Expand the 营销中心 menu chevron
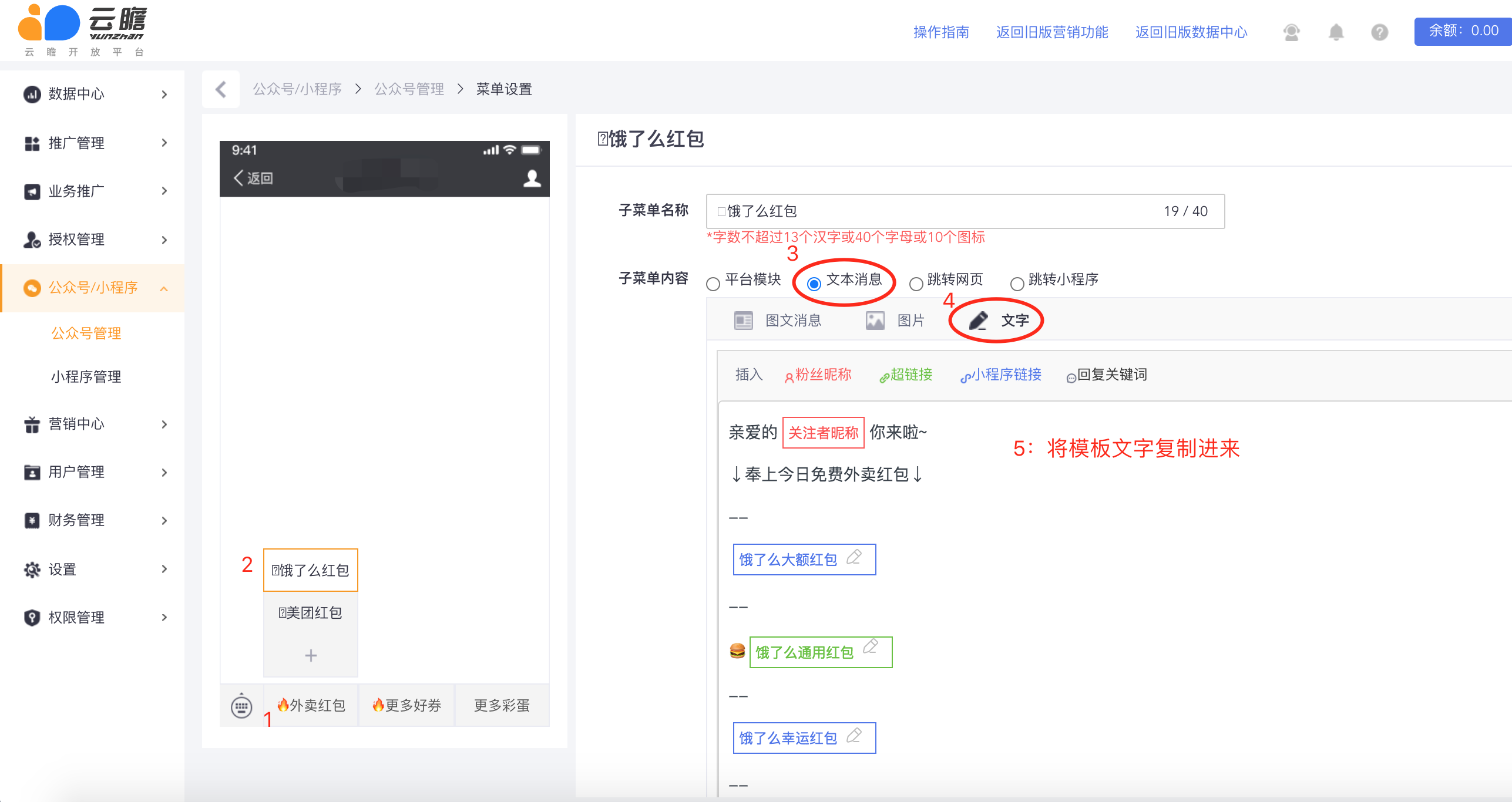Viewport: 1512px width, 802px height. click(x=164, y=424)
